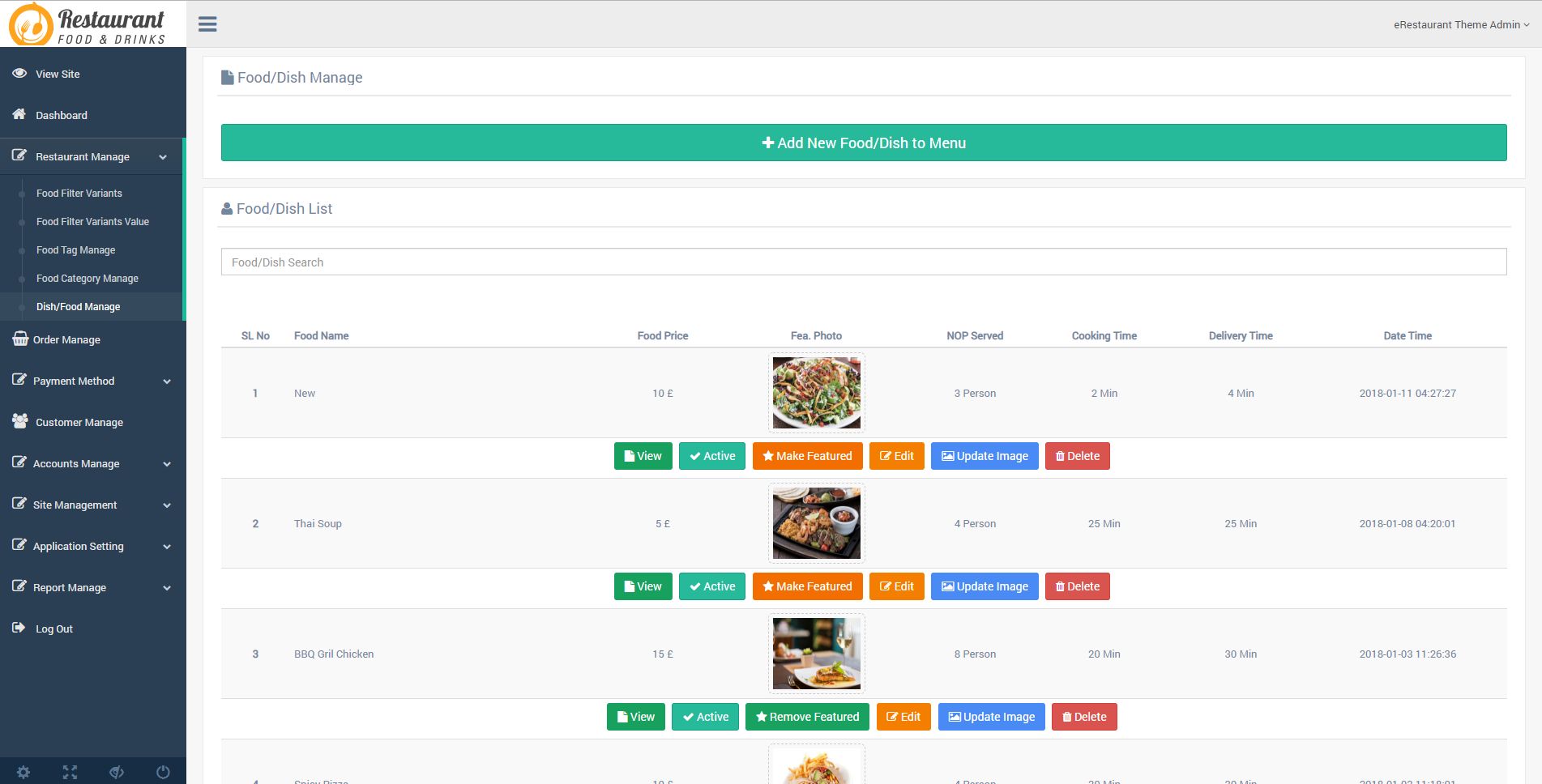1542x784 pixels.
Task: Click the BBQ Gril Chicken photo thumbnail
Action: pos(817,654)
